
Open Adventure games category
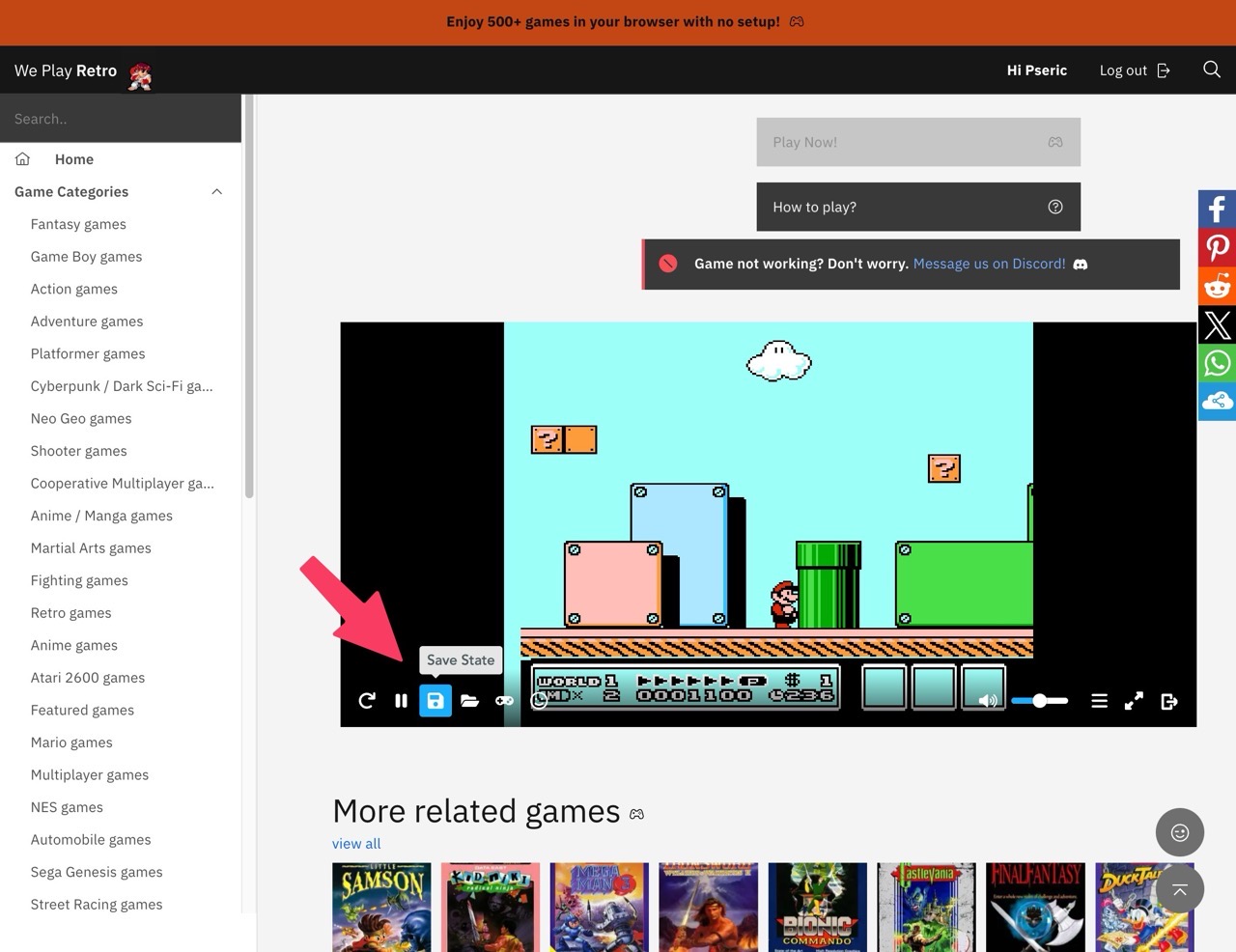pos(87,322)
